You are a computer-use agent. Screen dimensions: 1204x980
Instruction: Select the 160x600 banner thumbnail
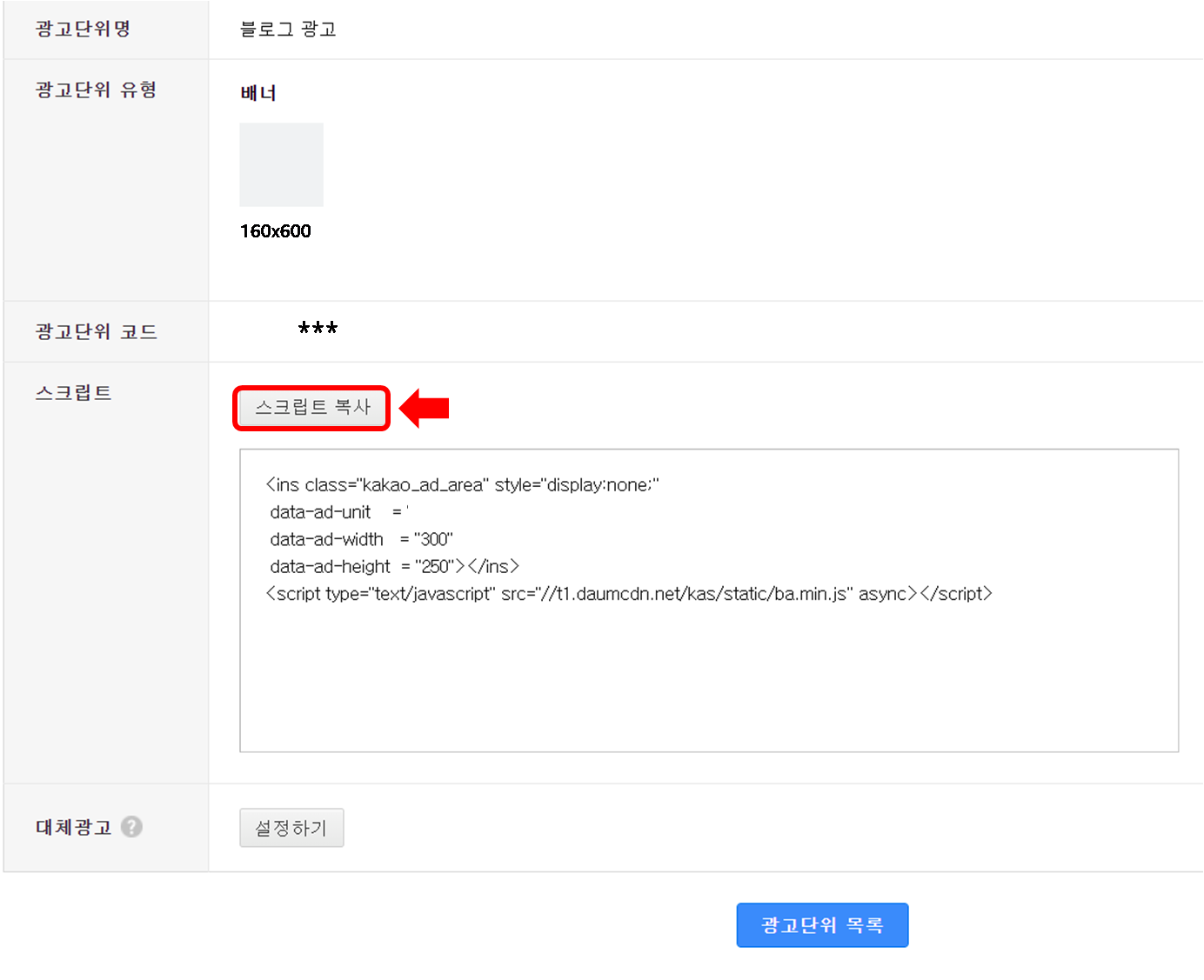(281, 164)
